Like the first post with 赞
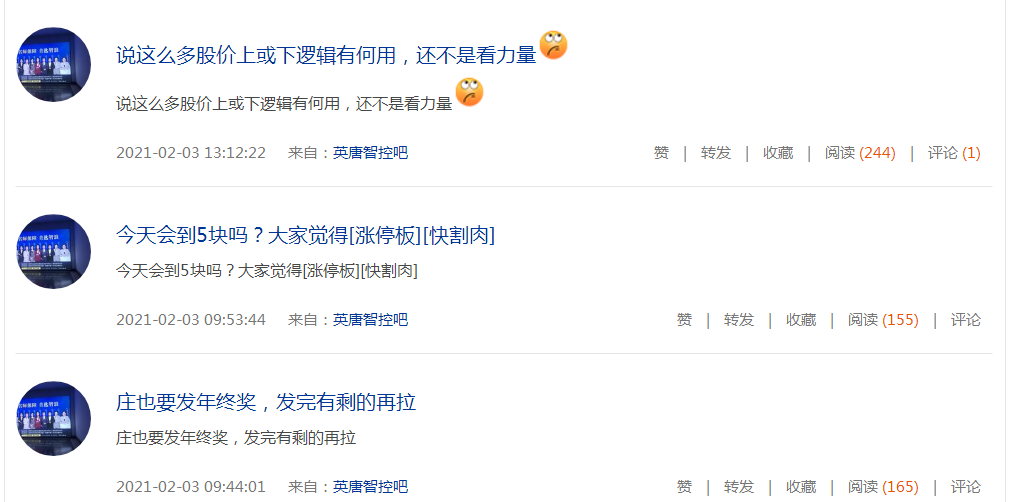The width and height of the screenshot is (1035, 502). tap(661, 153)
